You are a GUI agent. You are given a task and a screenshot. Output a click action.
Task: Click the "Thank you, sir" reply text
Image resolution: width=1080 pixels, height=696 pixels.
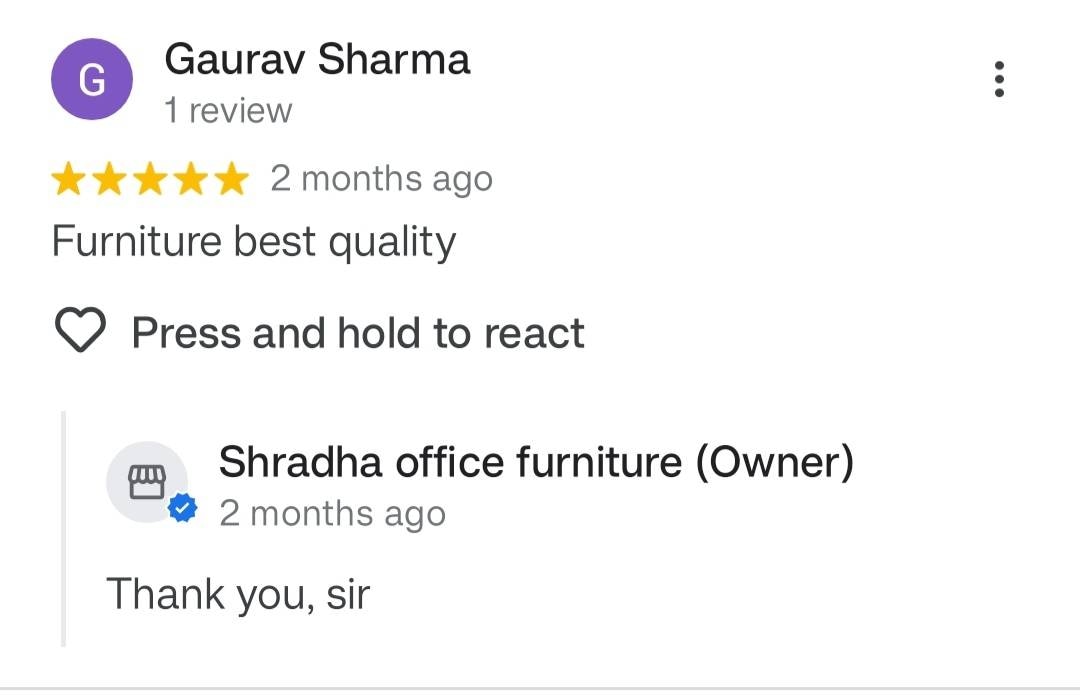(x=238, y=594)
